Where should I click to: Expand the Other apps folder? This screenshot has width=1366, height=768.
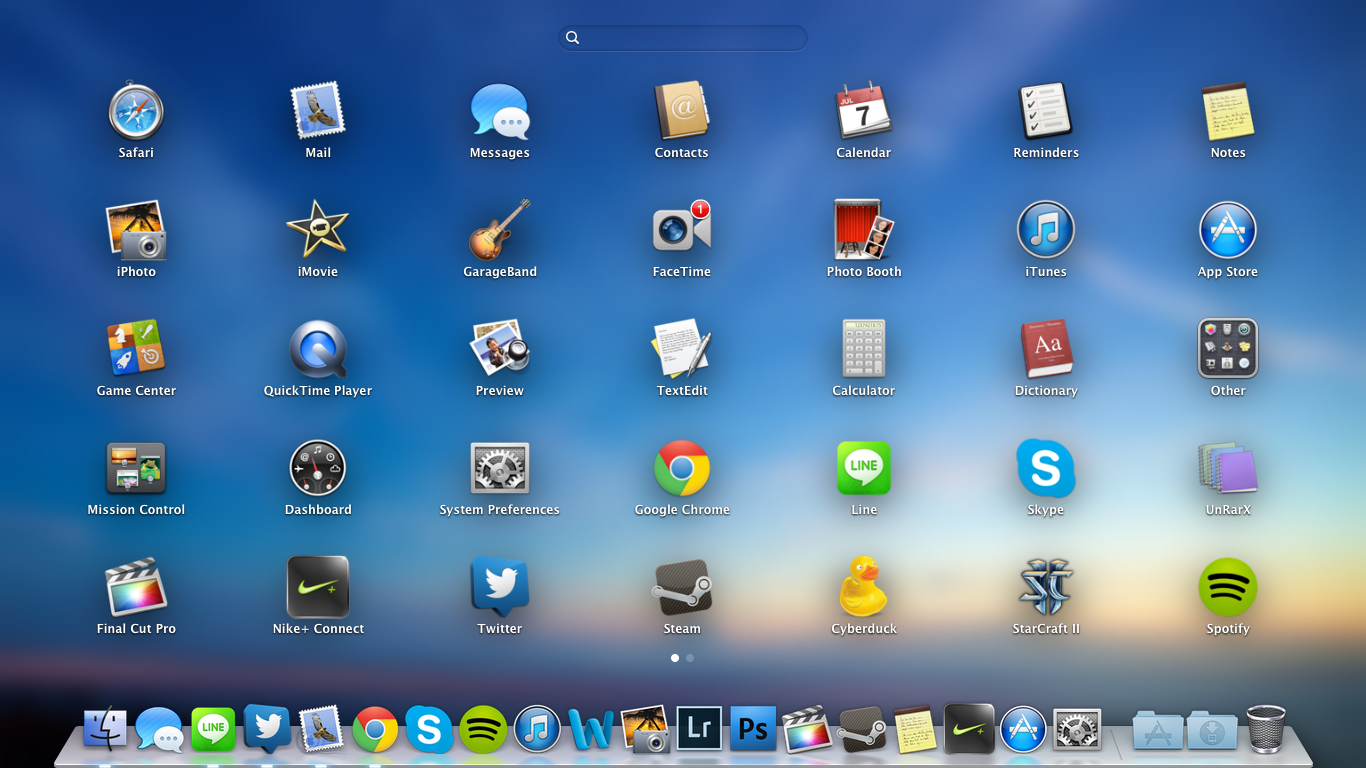1228,349
